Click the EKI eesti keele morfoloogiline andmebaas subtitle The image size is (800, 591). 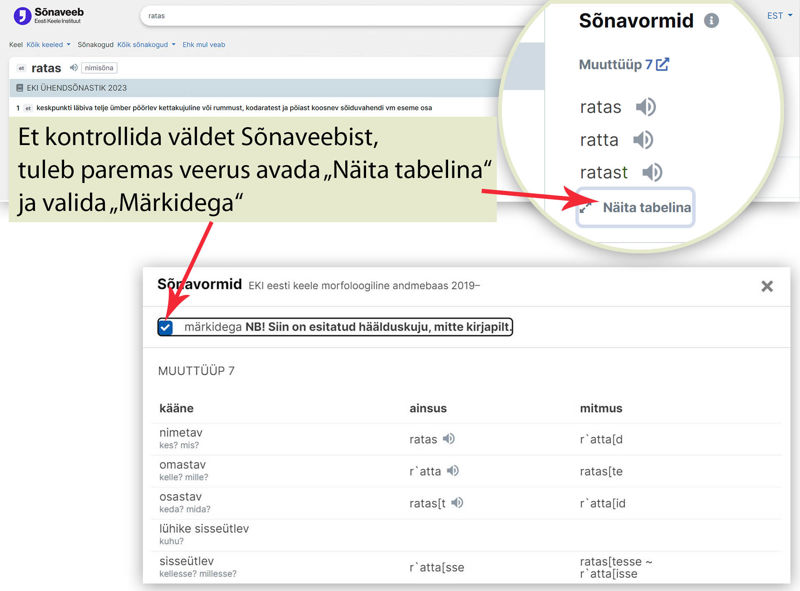click(364, 286)
